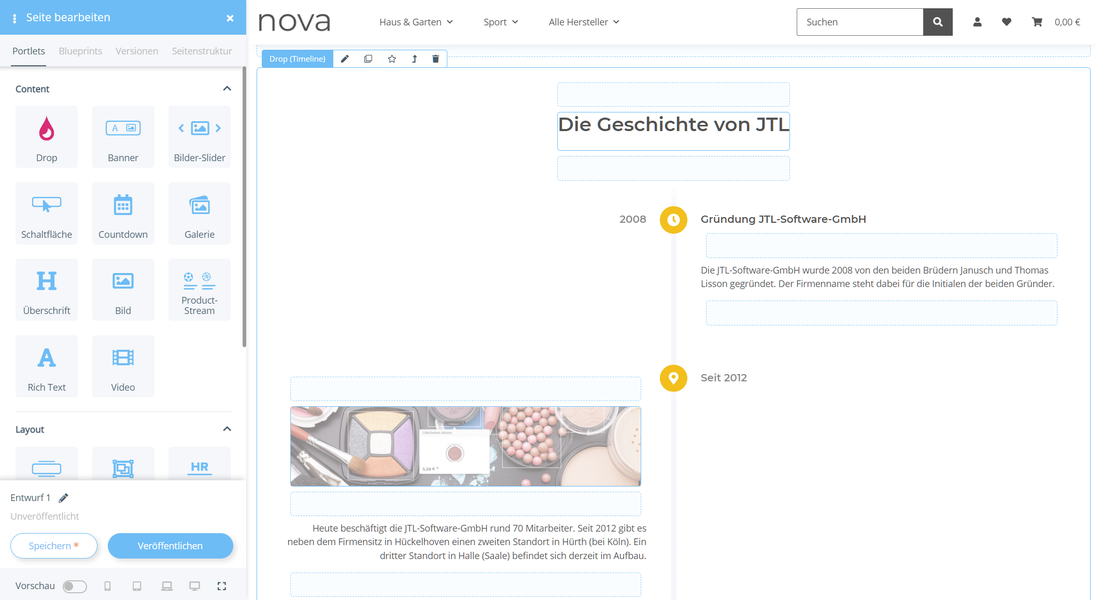Expand Alle Hersteller dropdown

584,22
